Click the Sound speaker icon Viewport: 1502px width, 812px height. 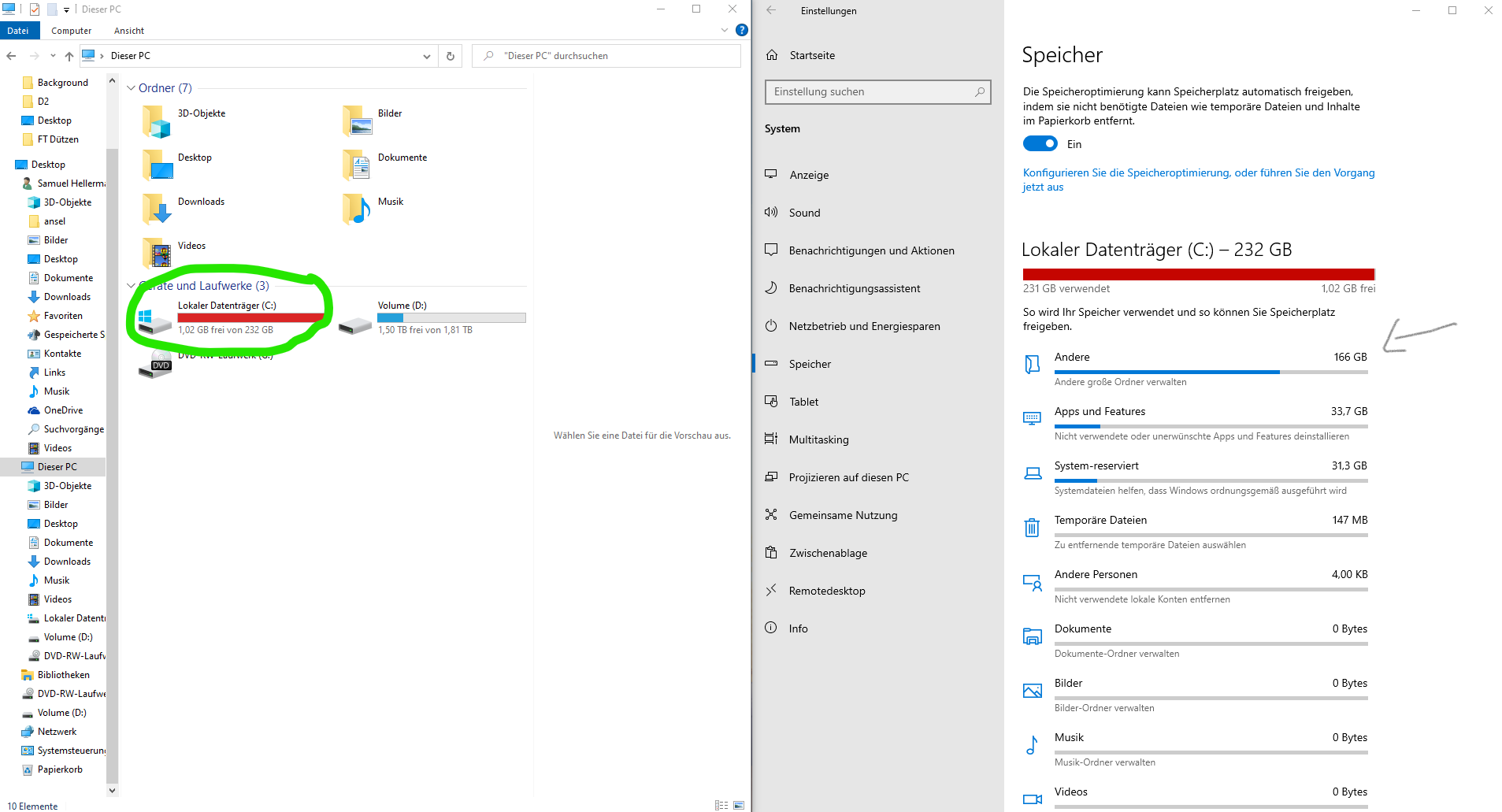(771, 212)
